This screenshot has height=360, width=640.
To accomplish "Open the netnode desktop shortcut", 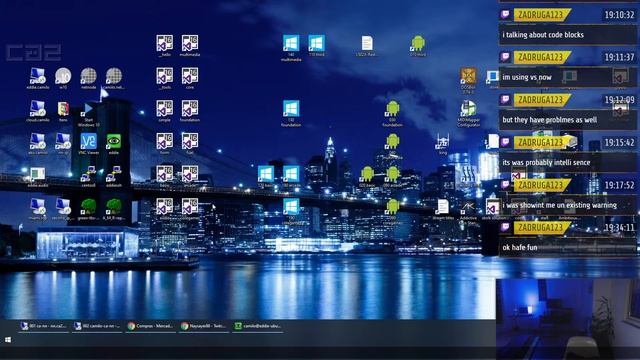I will (88, 77).
